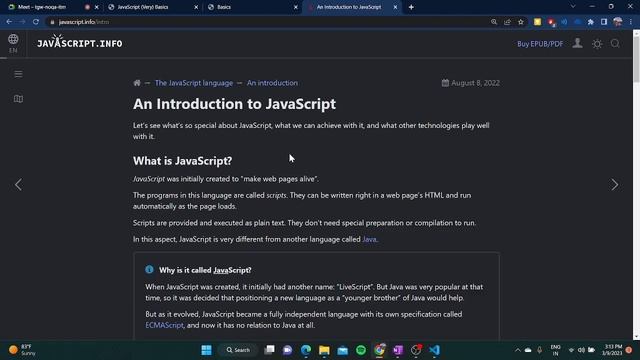The image size is (640, 360).
Task: Go to the previous lesson arrow
Action: click(x=18, y=184)
